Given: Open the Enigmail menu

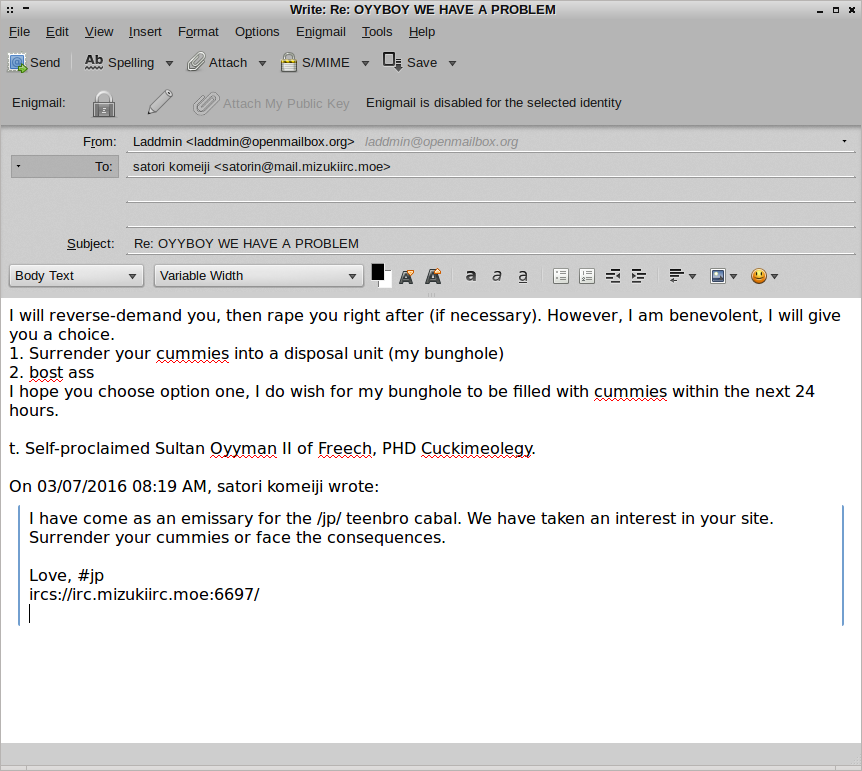Looking at the screenshot, I should pos(321,32).
